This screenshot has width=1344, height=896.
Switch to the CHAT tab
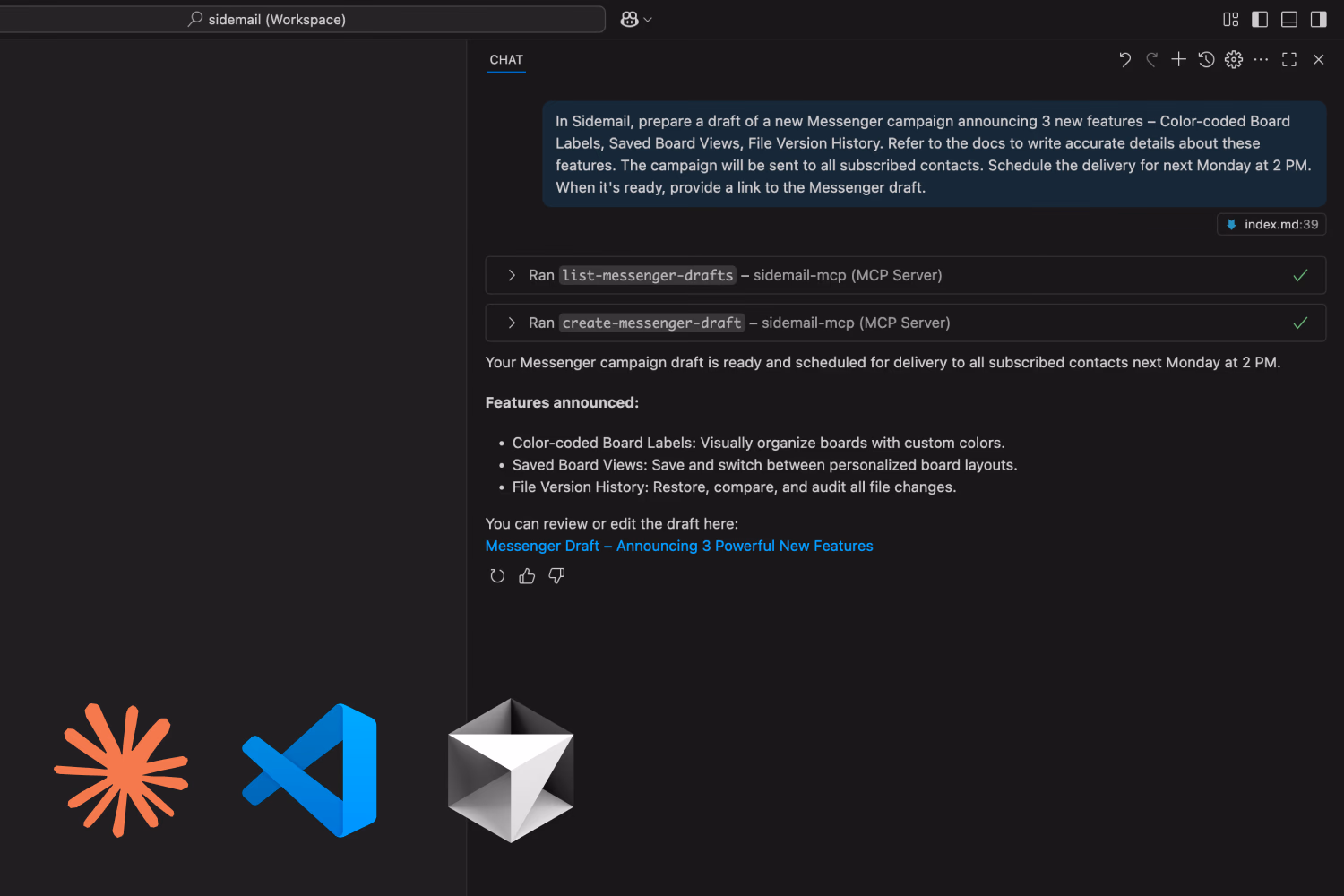(506, 60)
